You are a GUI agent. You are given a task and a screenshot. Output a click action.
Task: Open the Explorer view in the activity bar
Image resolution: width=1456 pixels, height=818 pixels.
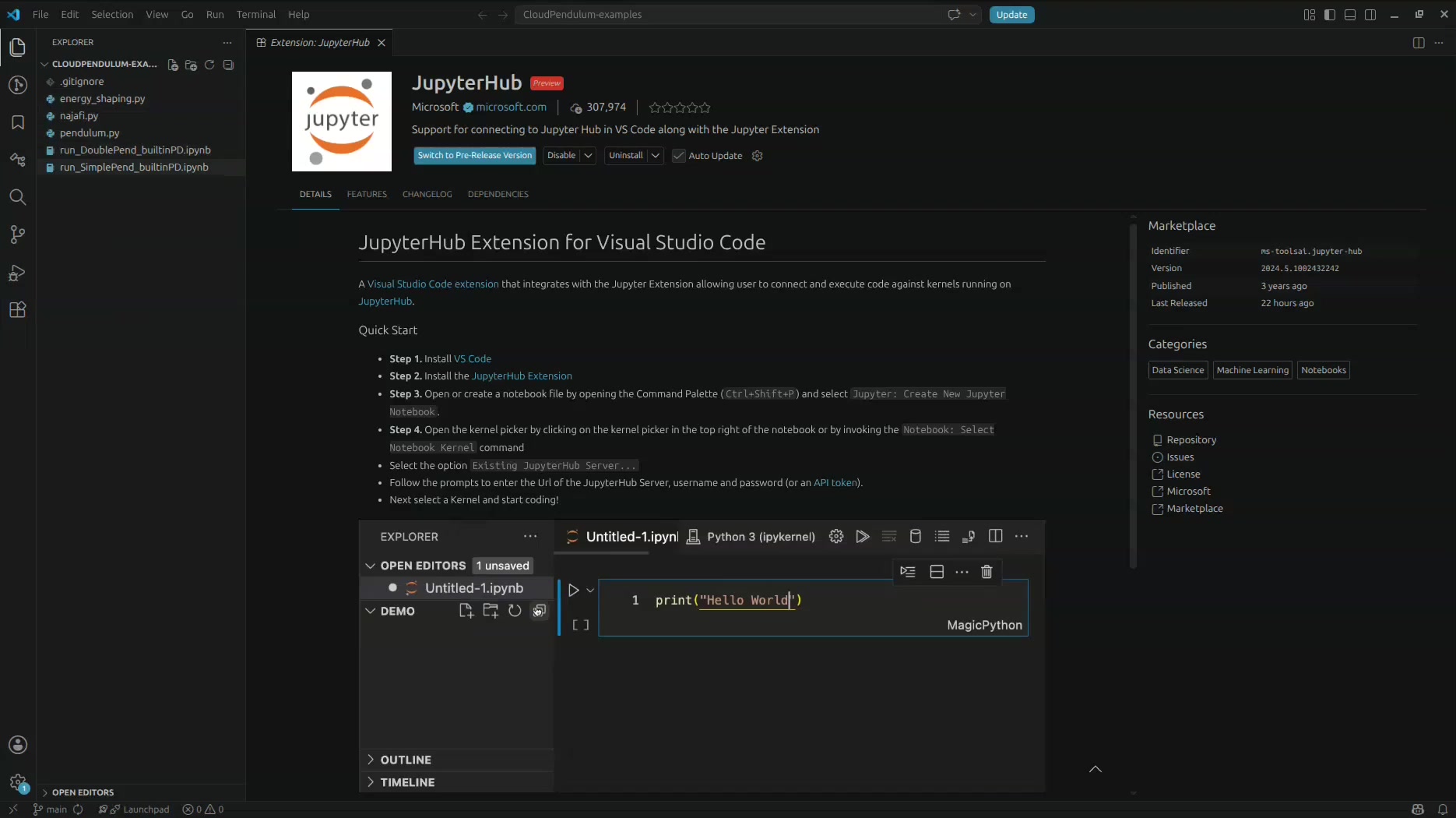[x=17, y=48]
